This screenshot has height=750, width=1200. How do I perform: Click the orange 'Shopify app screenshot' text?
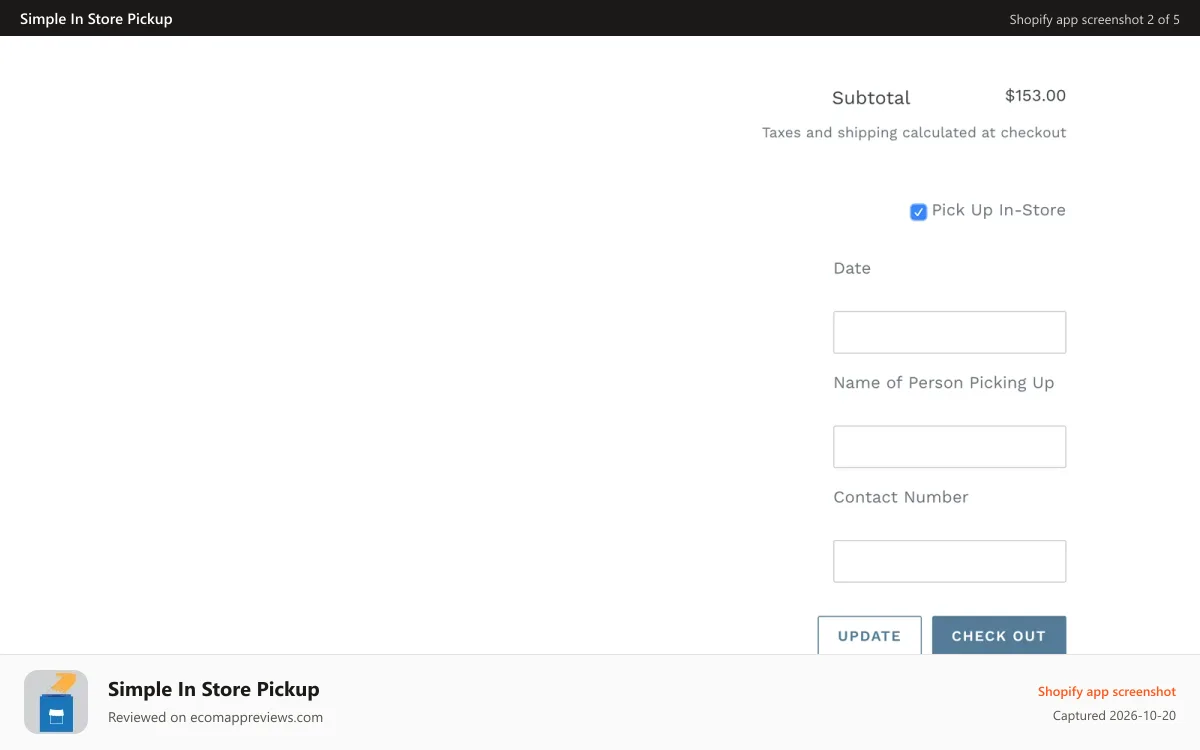pyautogui.click(x=1107, y=692)
